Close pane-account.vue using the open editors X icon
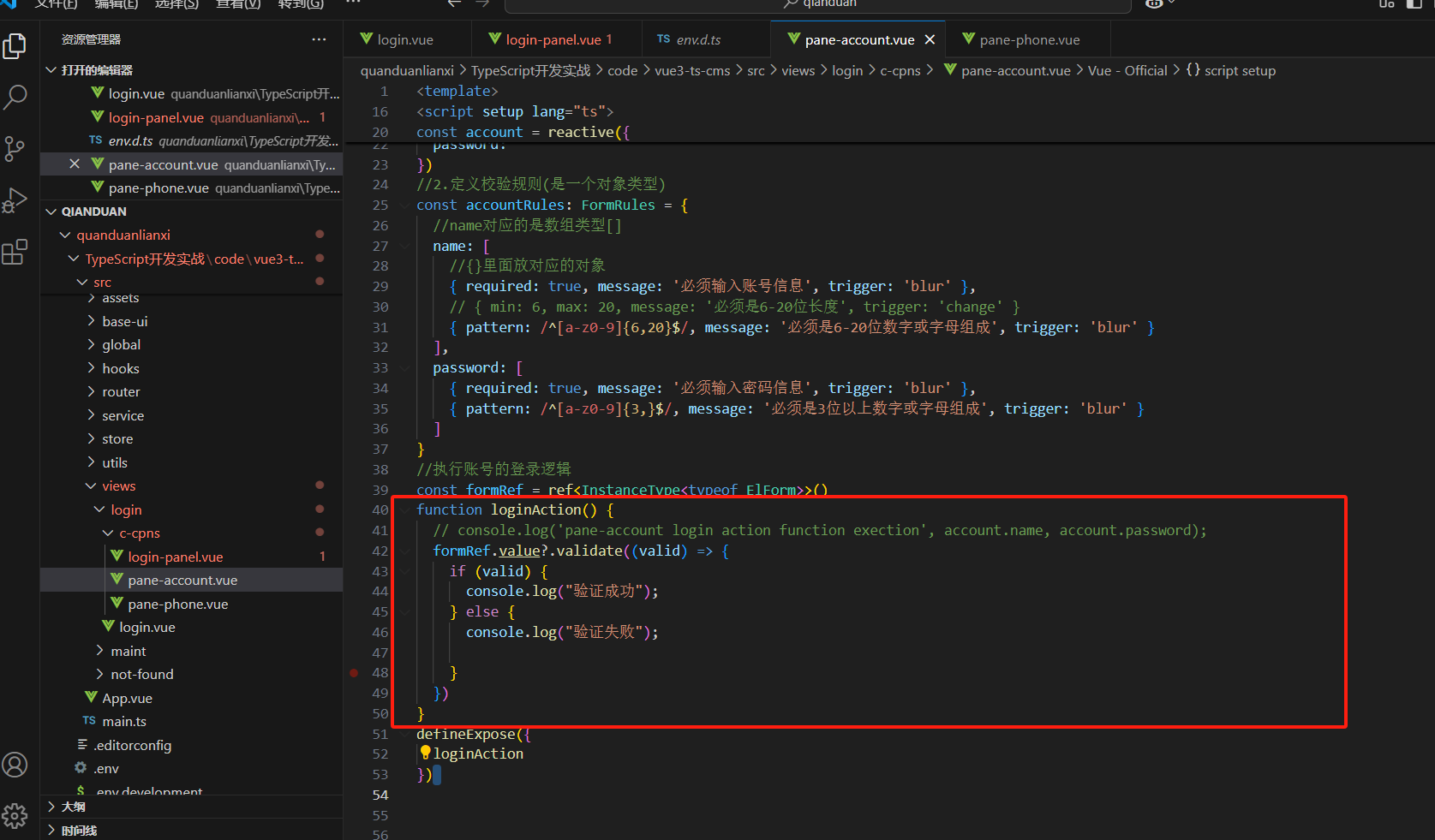Image resolution: width=1435 pixels, height=840 pixels. pyautogui.click(x=75, y=164)
